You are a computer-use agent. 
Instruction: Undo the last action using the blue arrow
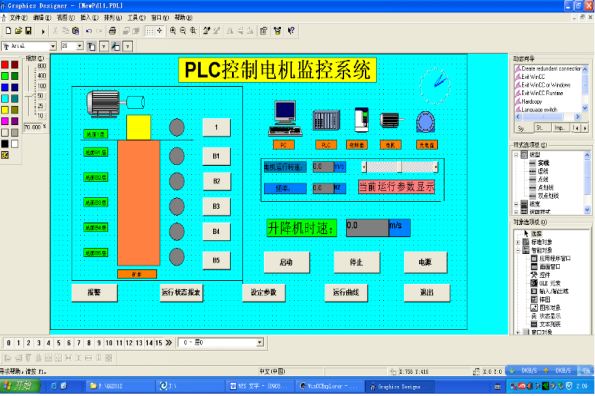point(89,31)
